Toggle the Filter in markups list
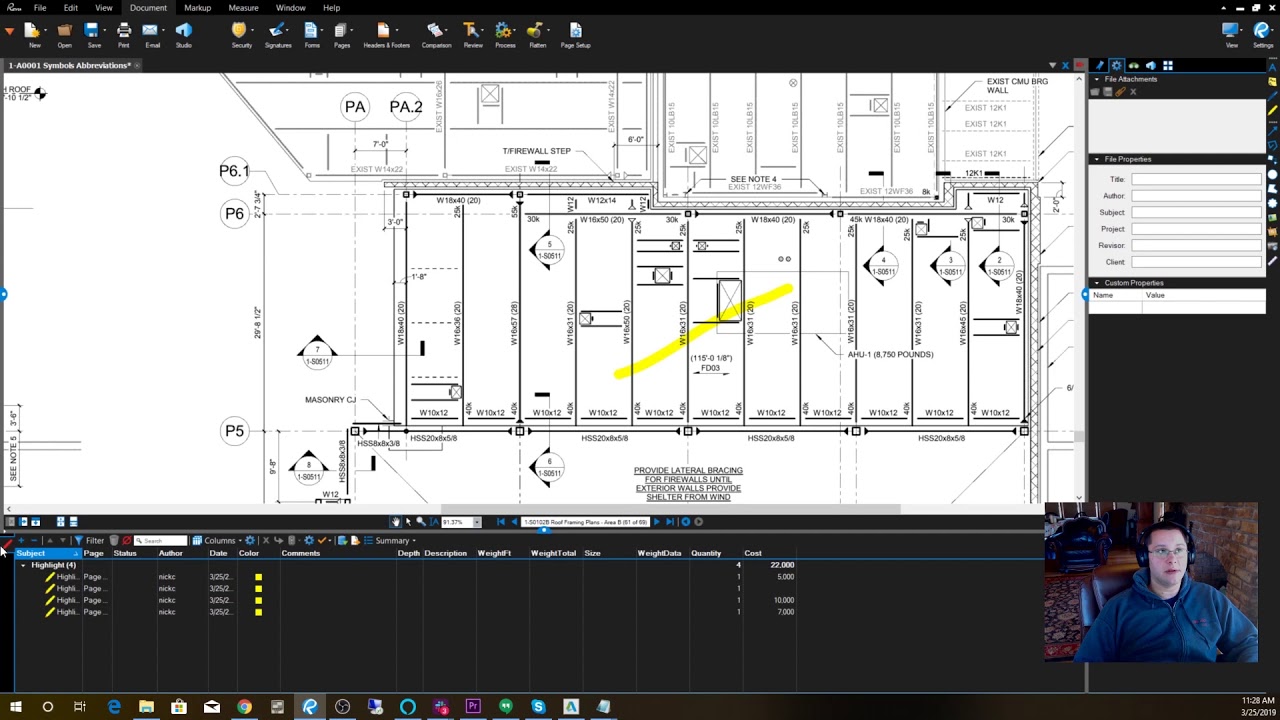The height and width of the screenshot is (720, 1280). [88, 540]
